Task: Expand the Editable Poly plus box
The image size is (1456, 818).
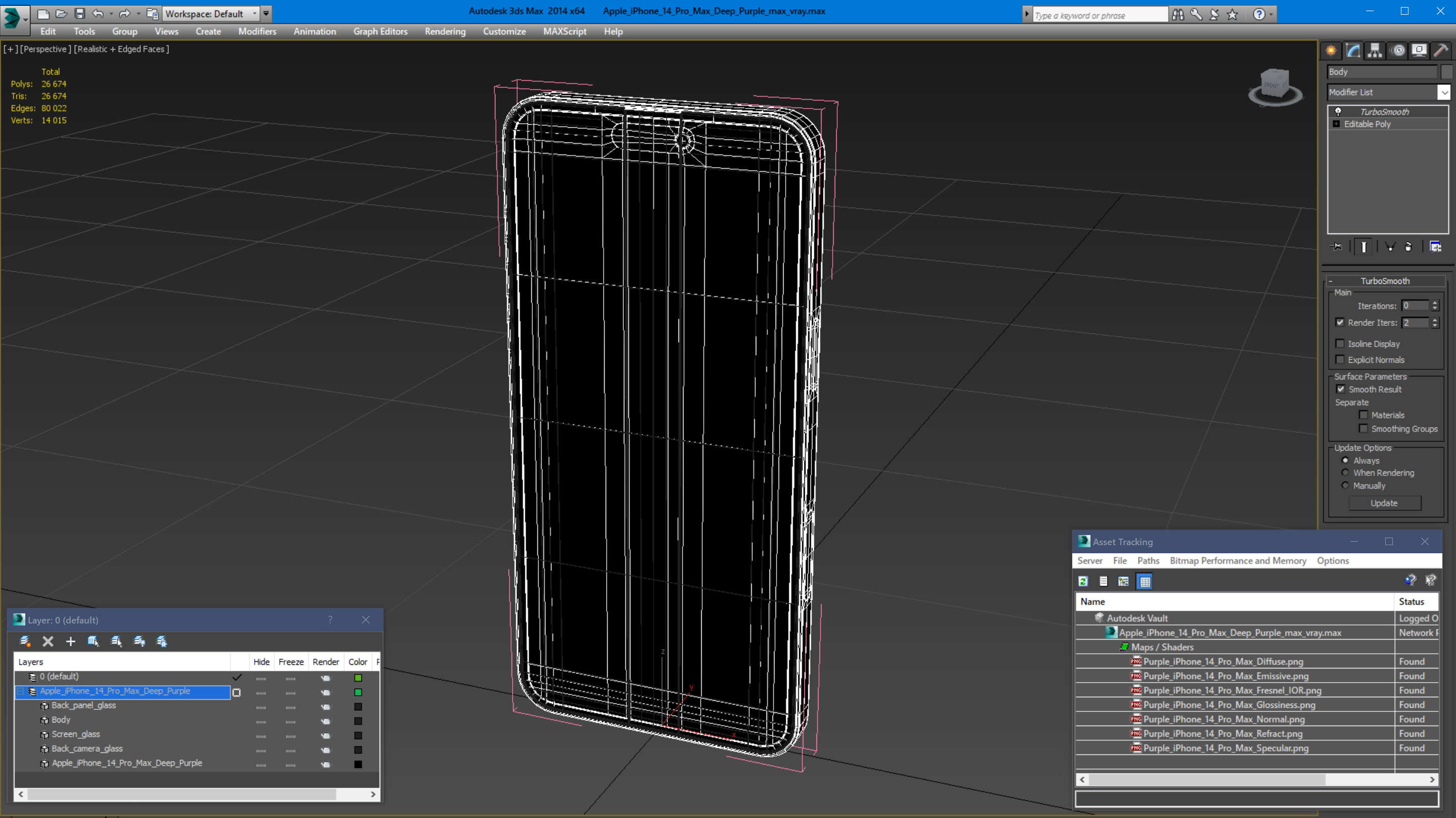Action: 1336,124
